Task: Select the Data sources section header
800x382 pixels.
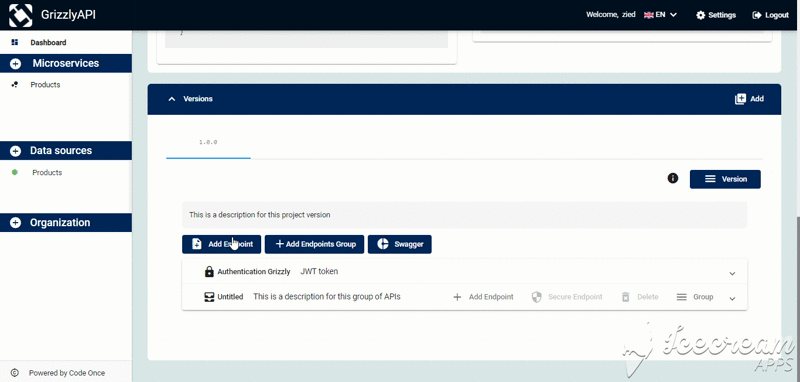Action: click(x=66, y=150)
